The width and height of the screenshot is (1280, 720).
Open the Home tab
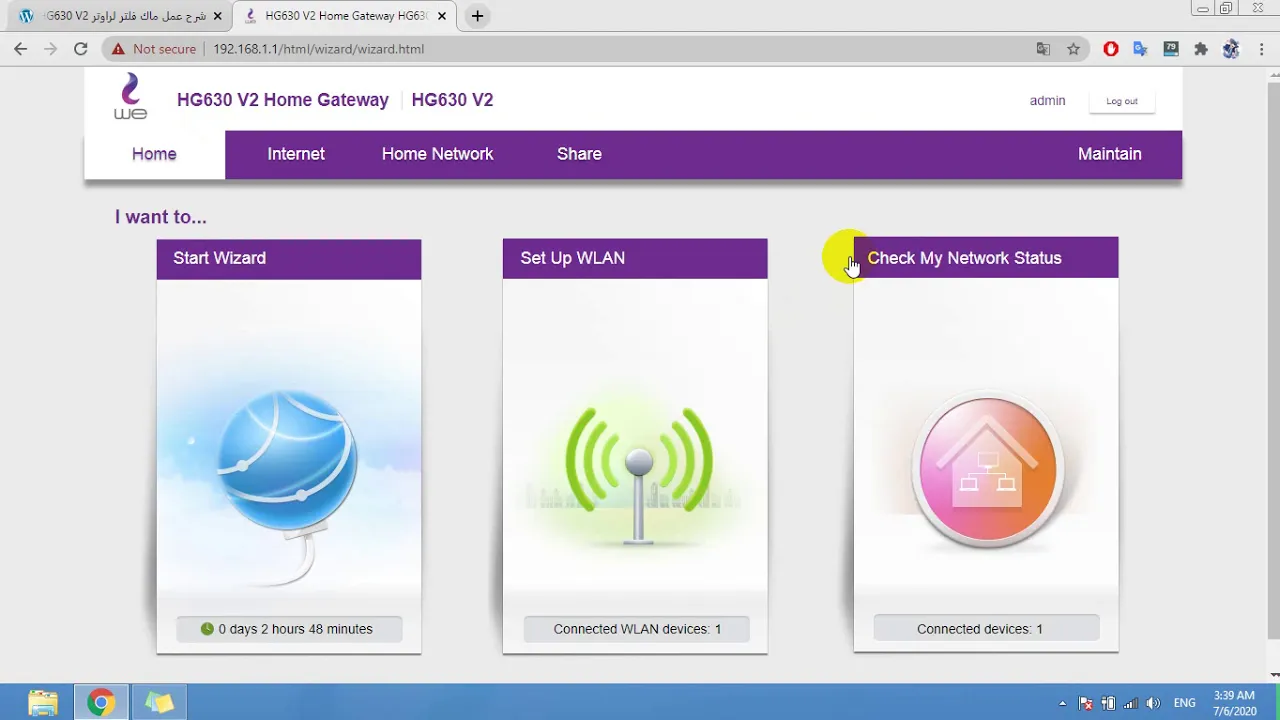click(x=154, y=154)
